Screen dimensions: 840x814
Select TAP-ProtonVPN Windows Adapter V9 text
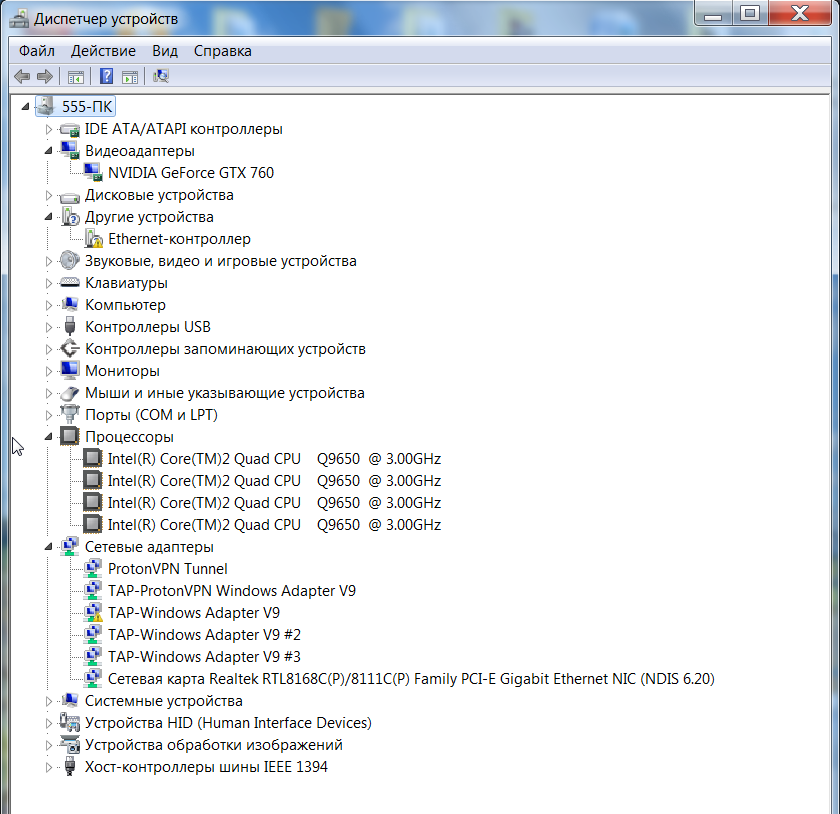[231, 591]
